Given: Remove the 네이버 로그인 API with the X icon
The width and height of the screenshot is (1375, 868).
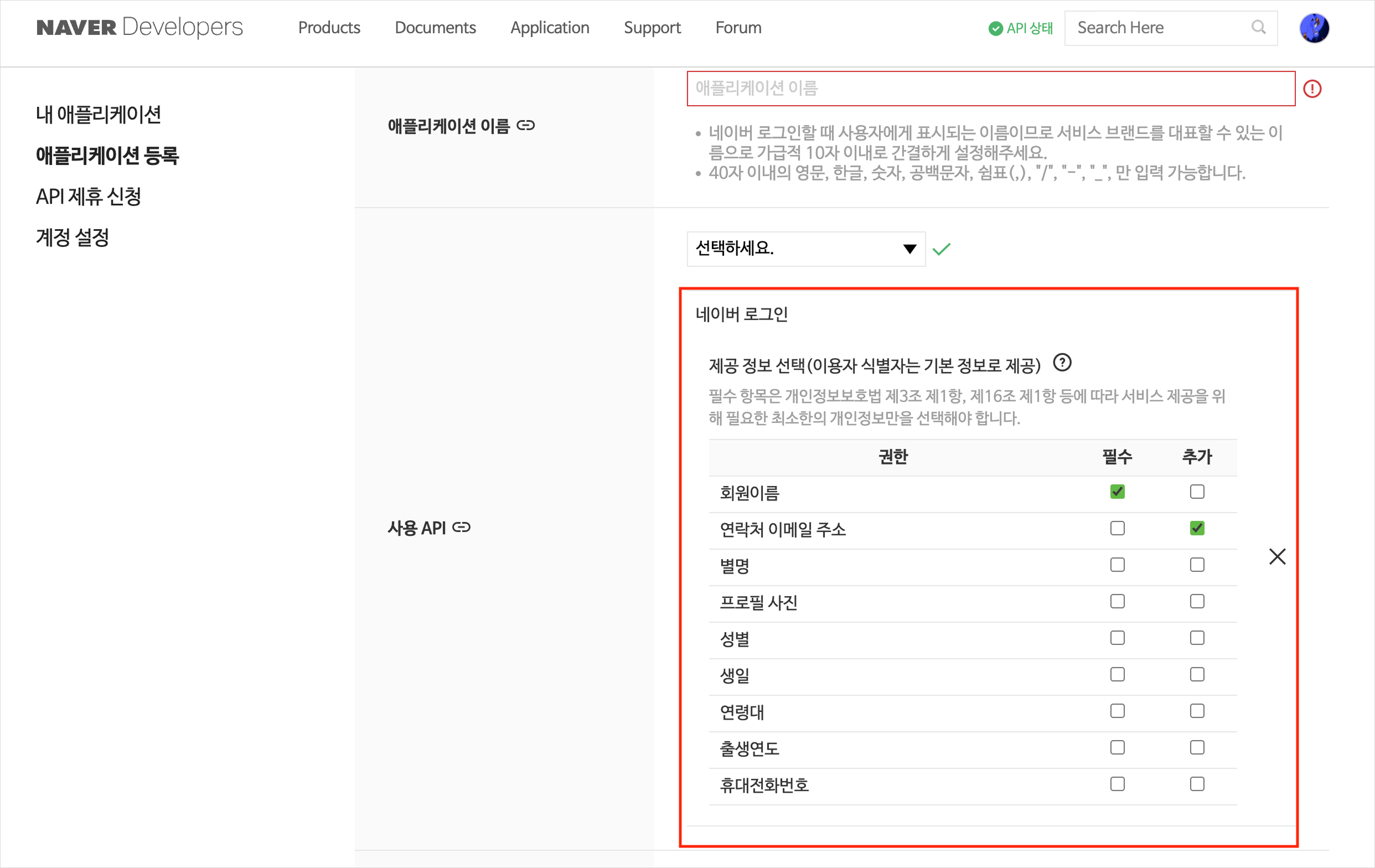Looking at the screenshot, I should (x=1278, y=556).
